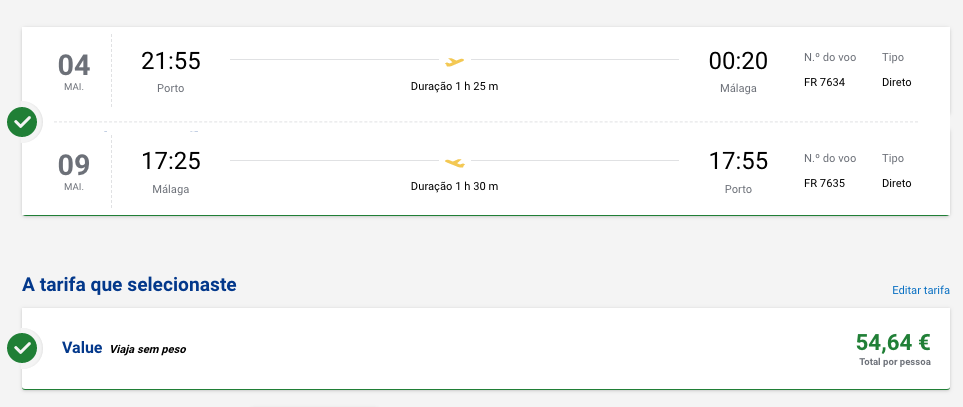Click flight number FR 7634

tap(824, 82)
